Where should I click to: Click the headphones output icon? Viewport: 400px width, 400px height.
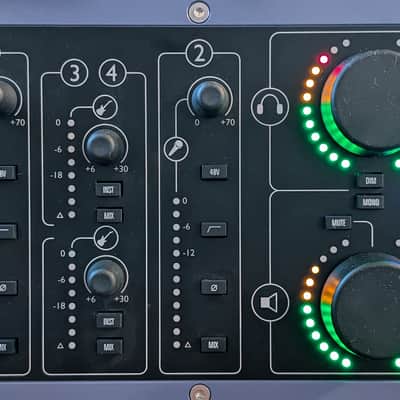point(270,107)
